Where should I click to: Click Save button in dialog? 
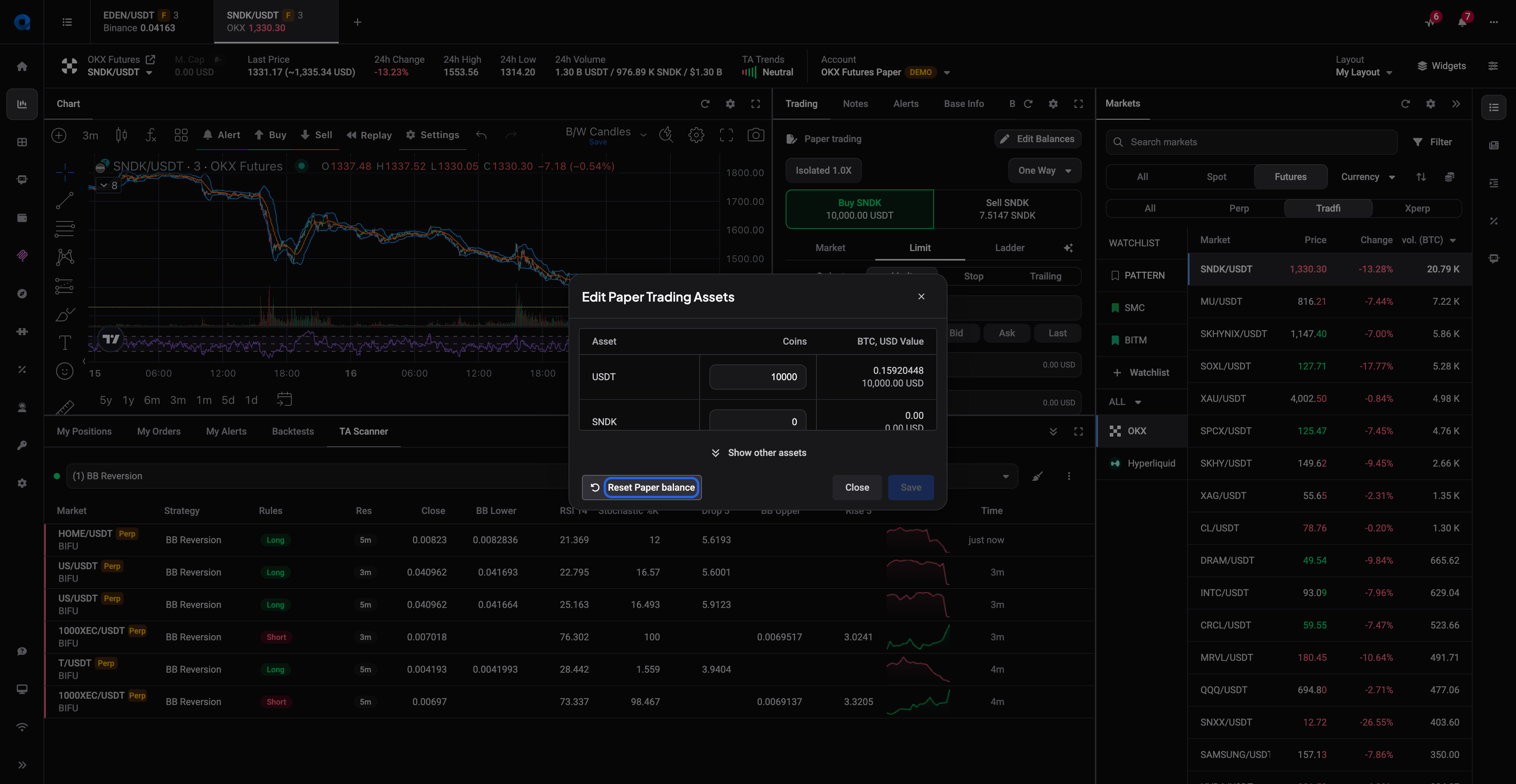click(x=910, y=488)
